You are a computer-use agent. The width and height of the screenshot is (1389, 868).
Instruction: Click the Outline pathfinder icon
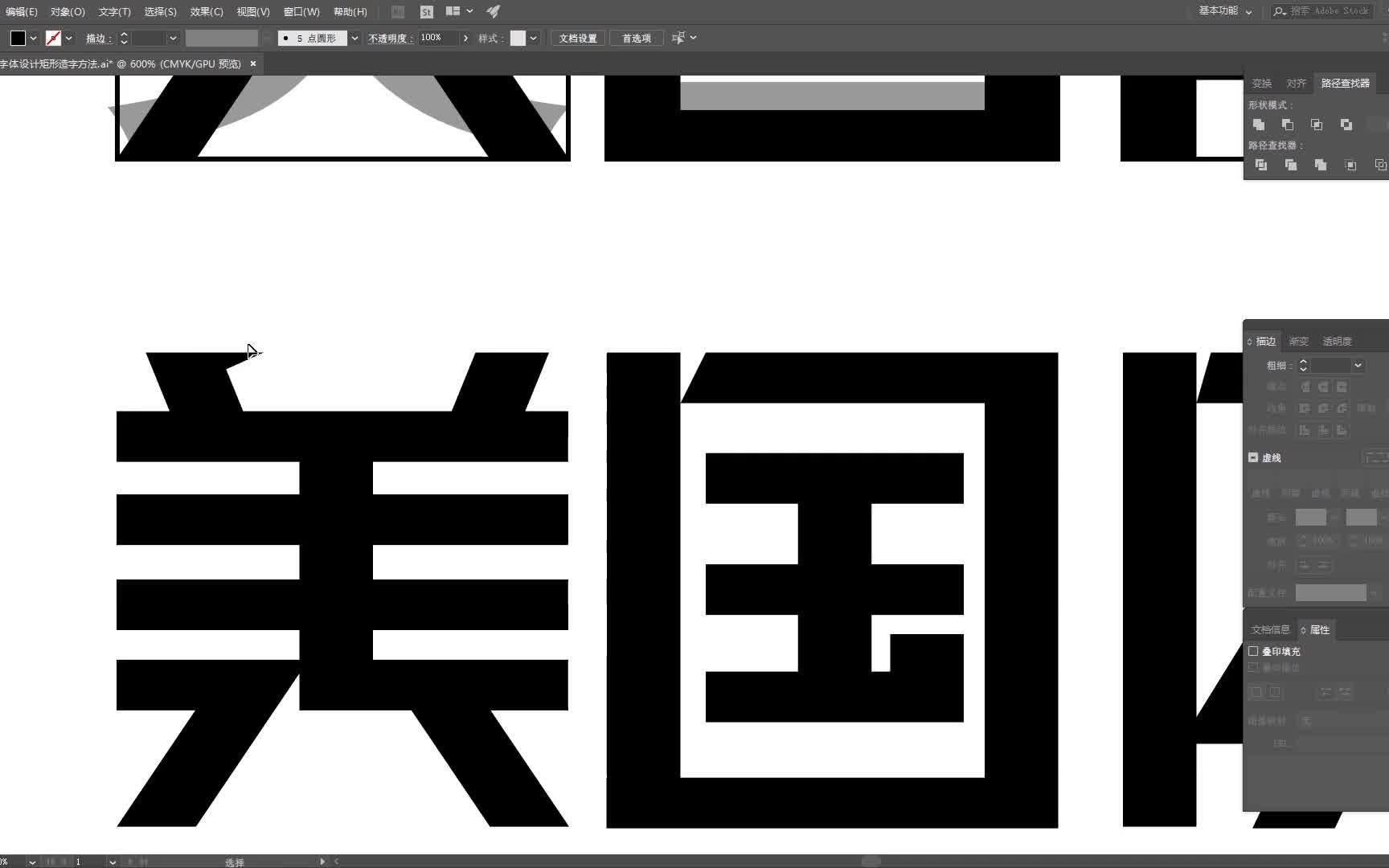point(1380,165)
